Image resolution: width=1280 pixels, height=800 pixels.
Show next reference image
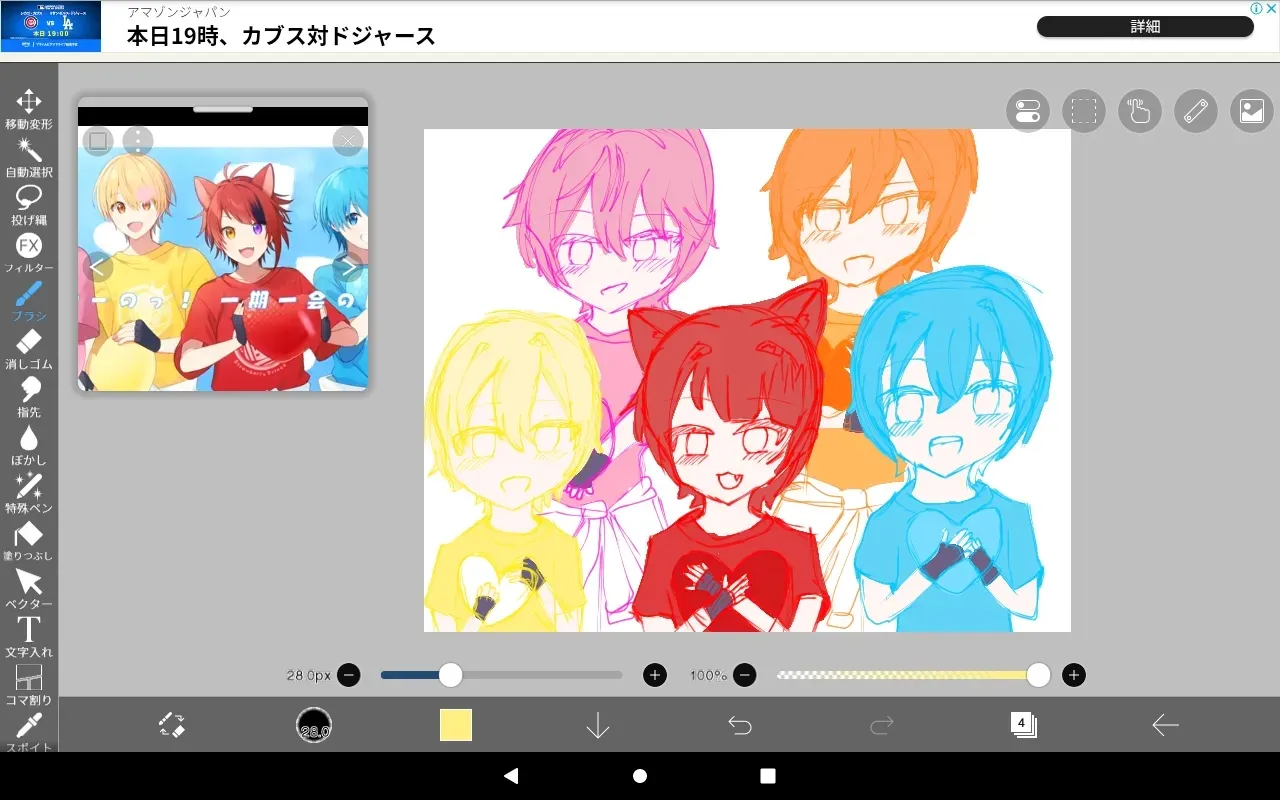(x=348, y=266)
